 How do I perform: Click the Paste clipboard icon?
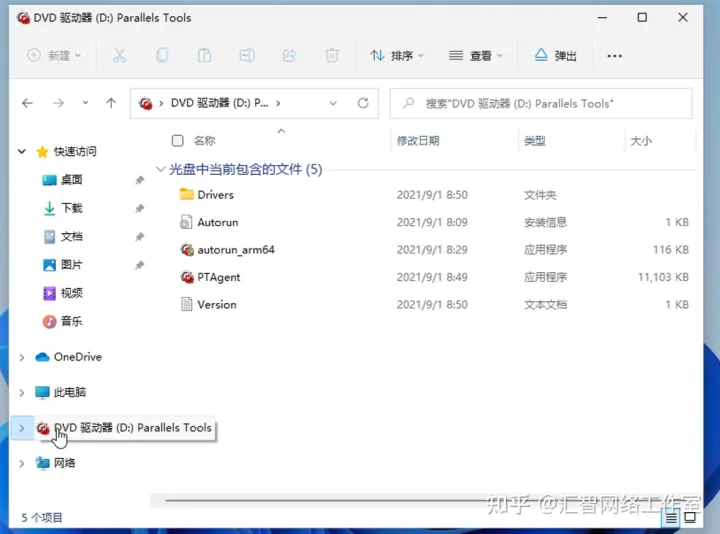pos(204,56)
